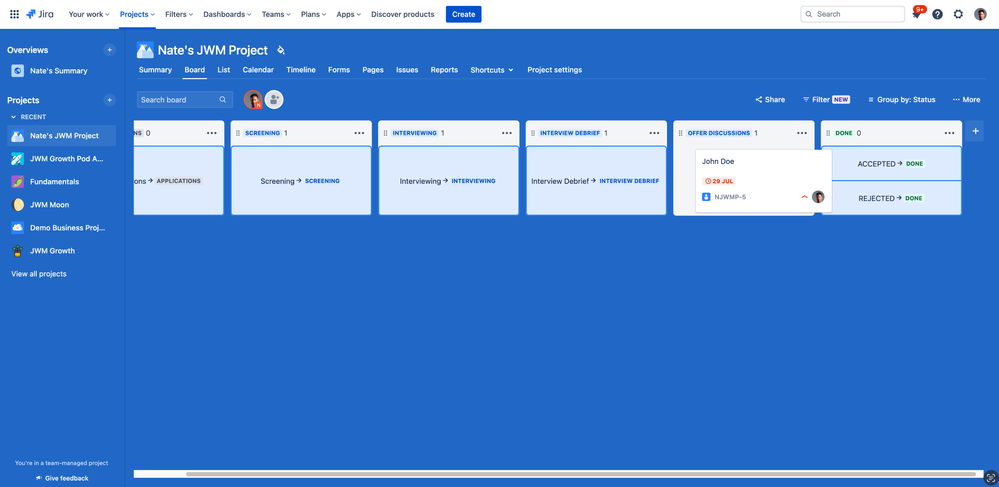Screen dimensions: 999x487
Task: Click the Share button
Action: click(x=770, y=99)
